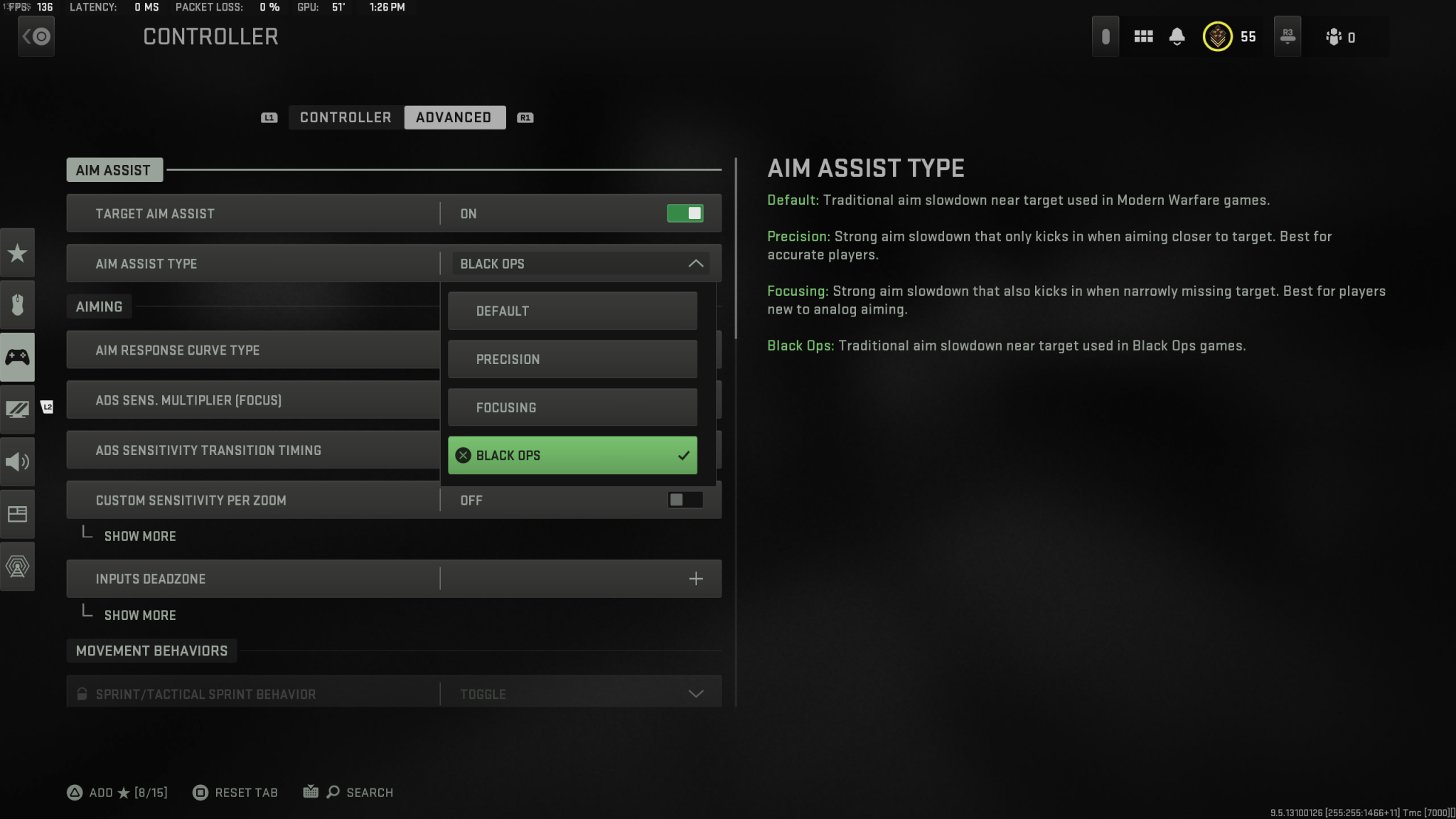
Task: Click the mouse input device indicator icon
Action: pyautogui.click(x=1106, y=36)
